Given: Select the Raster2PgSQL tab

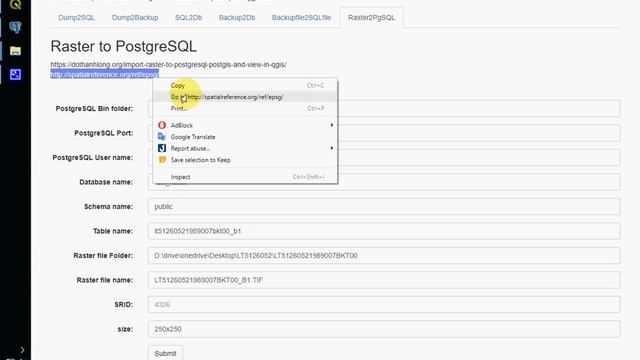Looking at the screenshot, I should coord(371,18).
